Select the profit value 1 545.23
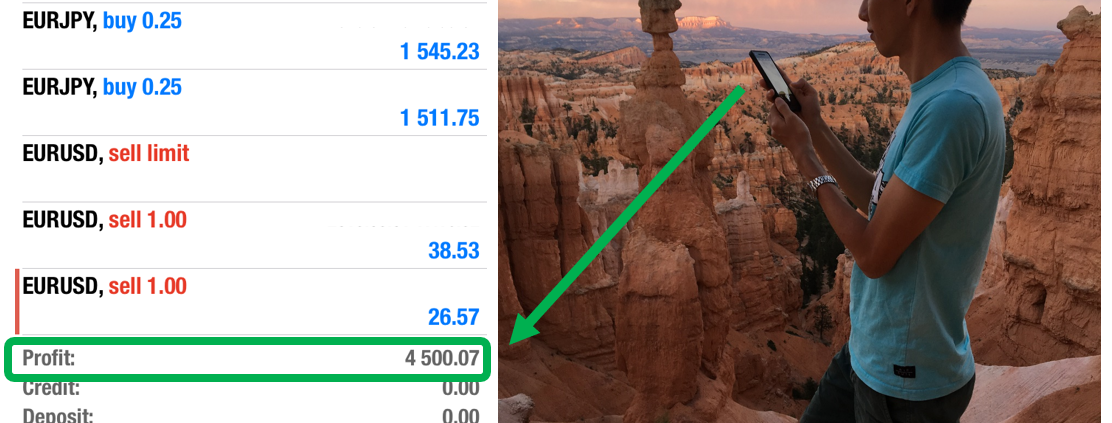Viewport: 1112px width, 423px height. click(x=440, y=52)
